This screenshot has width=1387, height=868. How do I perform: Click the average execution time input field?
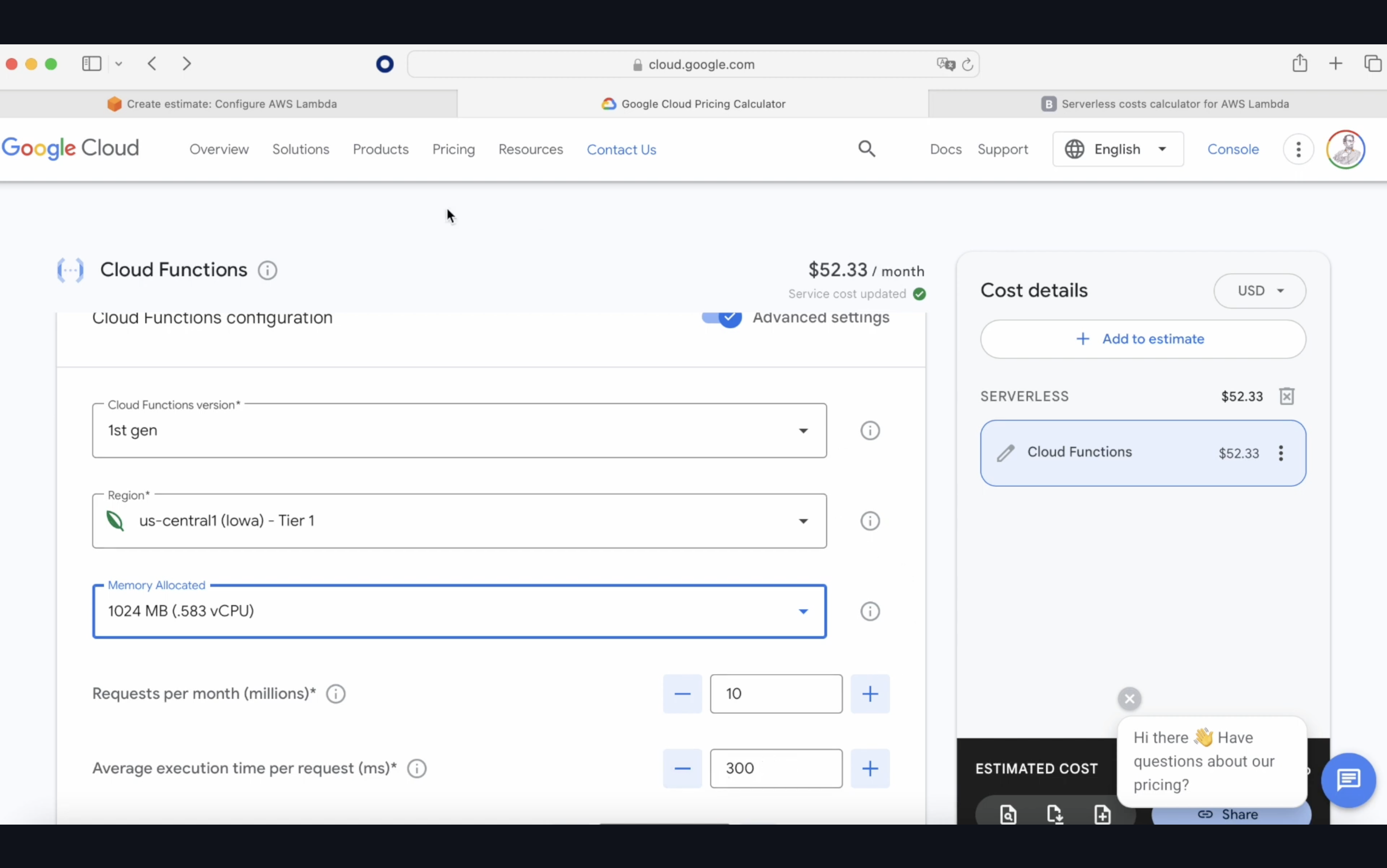coord(776,768)
